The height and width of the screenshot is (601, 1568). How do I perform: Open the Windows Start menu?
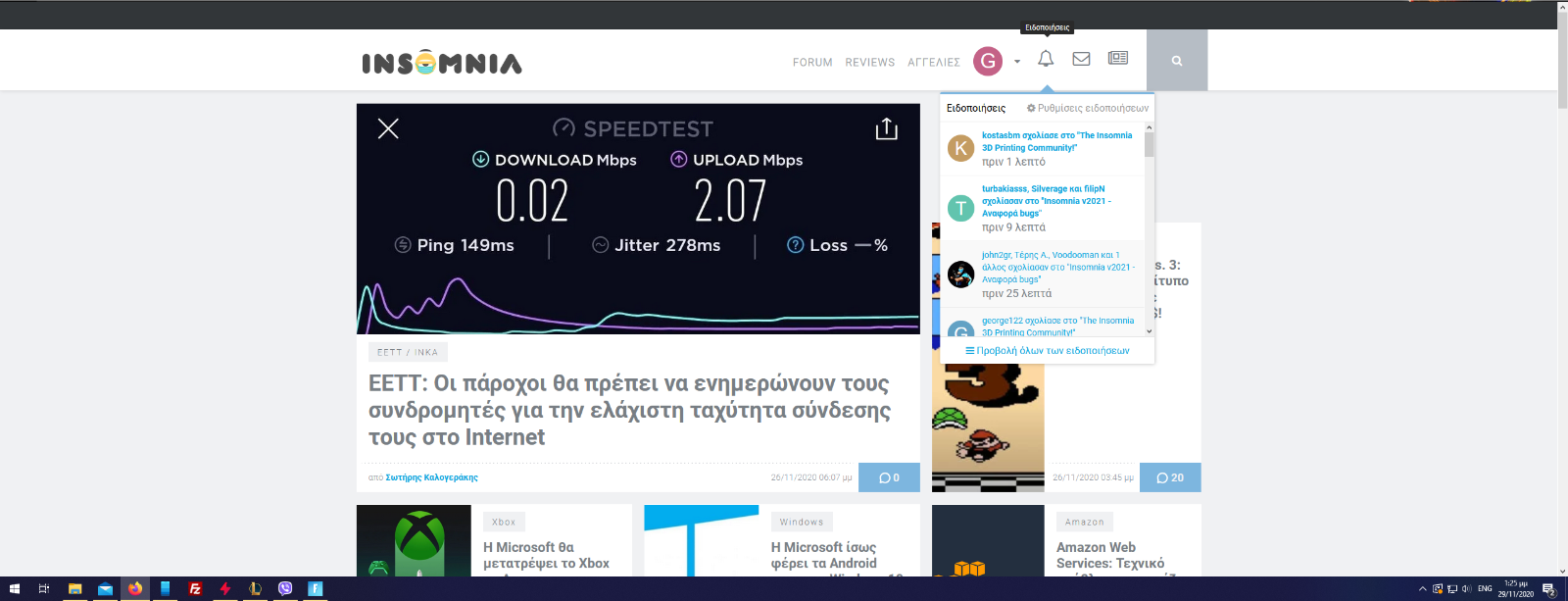pyautogui.click(x=15, y=588)
